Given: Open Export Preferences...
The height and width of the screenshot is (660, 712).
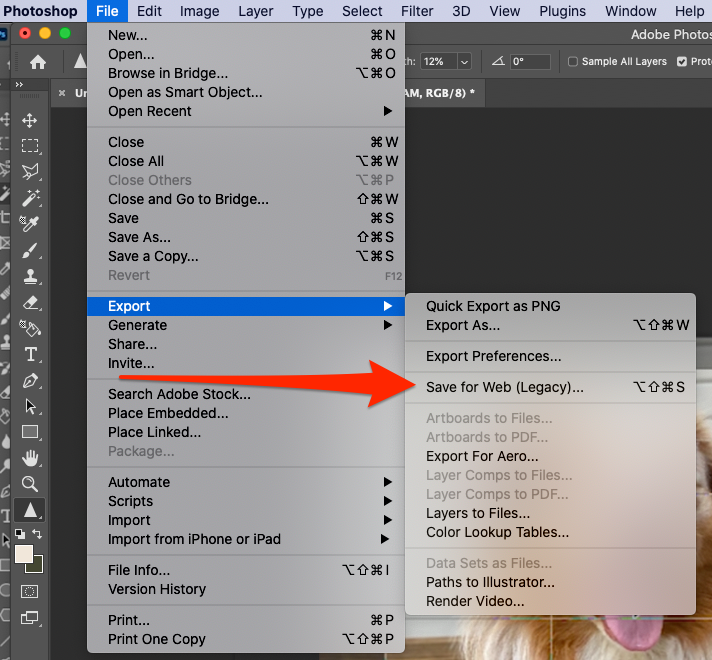Looking at the screenshot, I should [550, 356].
